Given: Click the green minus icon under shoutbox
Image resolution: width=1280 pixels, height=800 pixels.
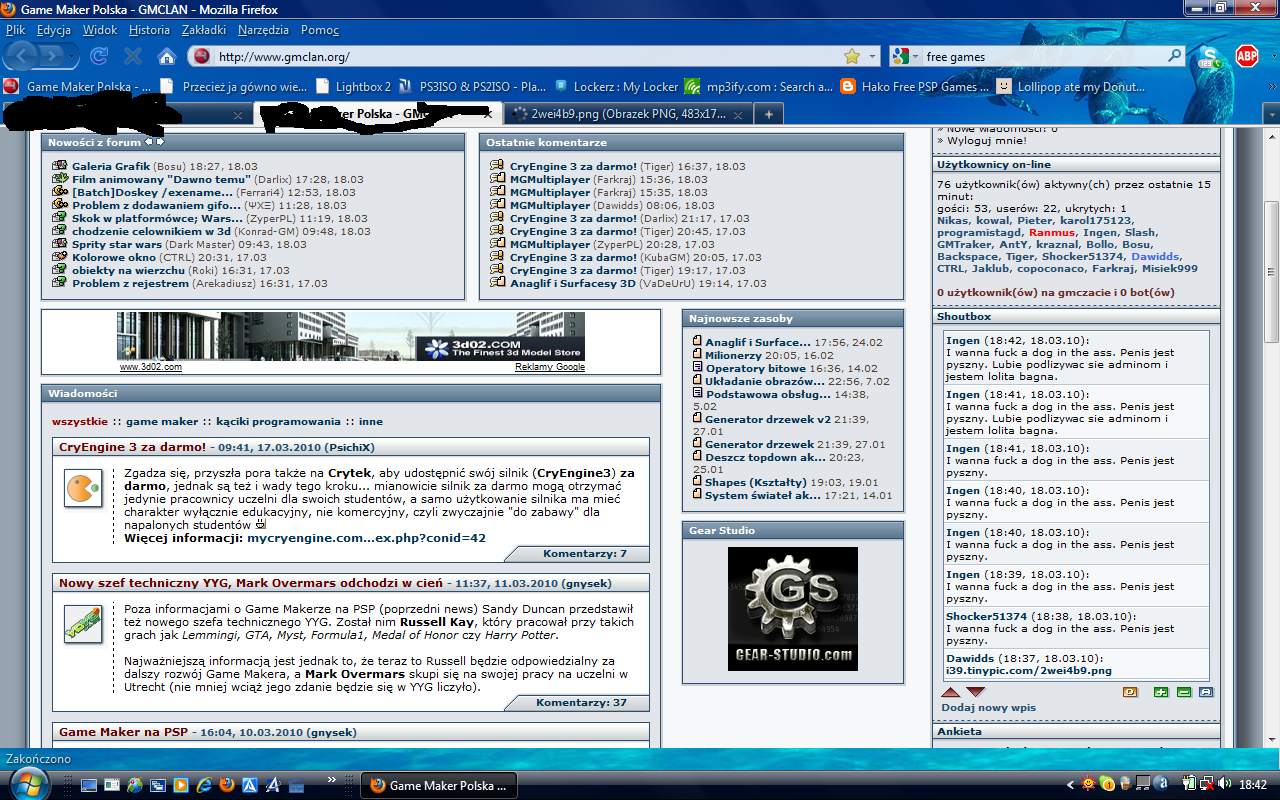Looking at the screenshot, I should pos(1183,692).
